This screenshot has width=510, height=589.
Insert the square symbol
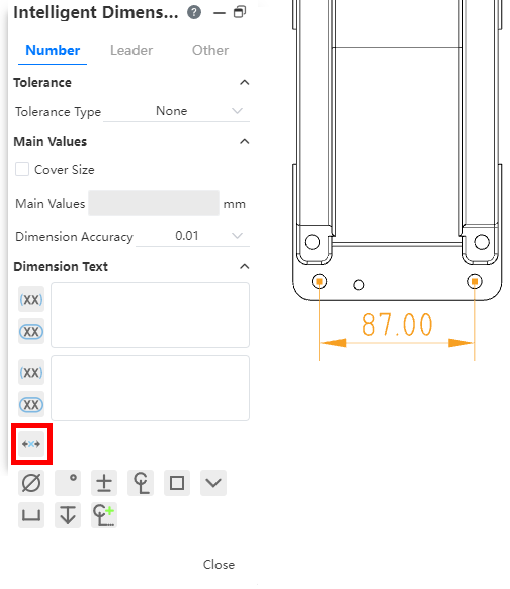pyautogui.click(x=177, y=483)
